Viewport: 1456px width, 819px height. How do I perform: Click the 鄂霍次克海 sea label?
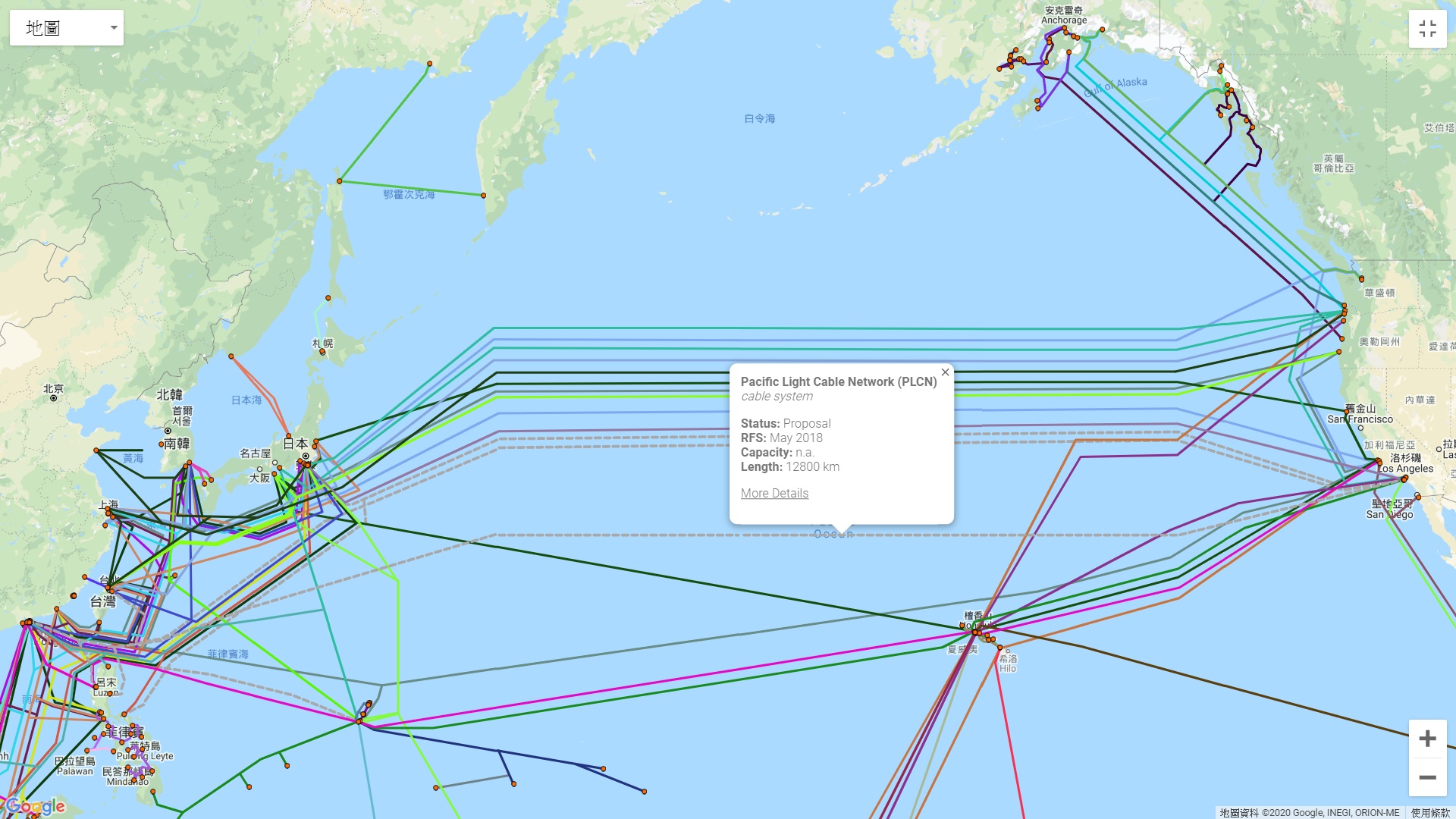coord(409,194)
